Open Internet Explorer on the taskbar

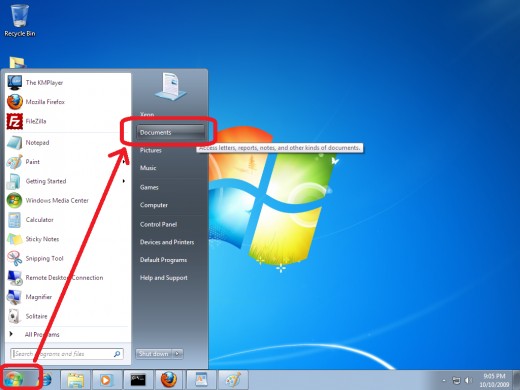[47, 379]
